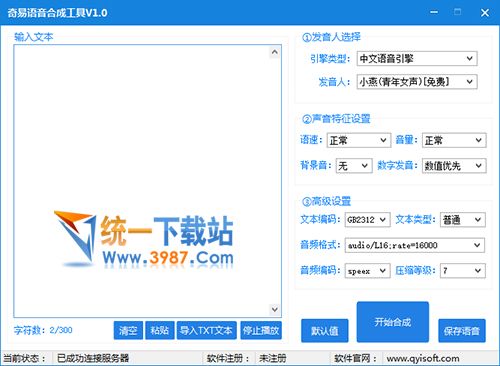Click the text box scrollbar up arrow

click(x=274, y=52)
